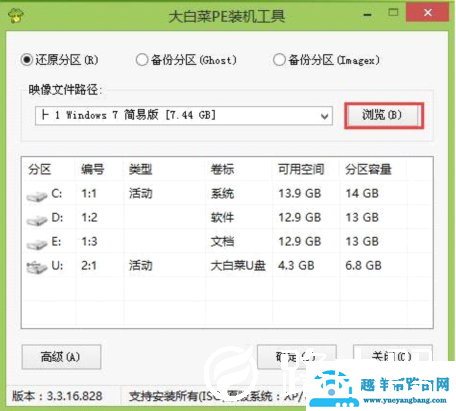Click the 6.8 GB partition capacity
Viewport: 456px width, 411px height.
click(364, 265)
